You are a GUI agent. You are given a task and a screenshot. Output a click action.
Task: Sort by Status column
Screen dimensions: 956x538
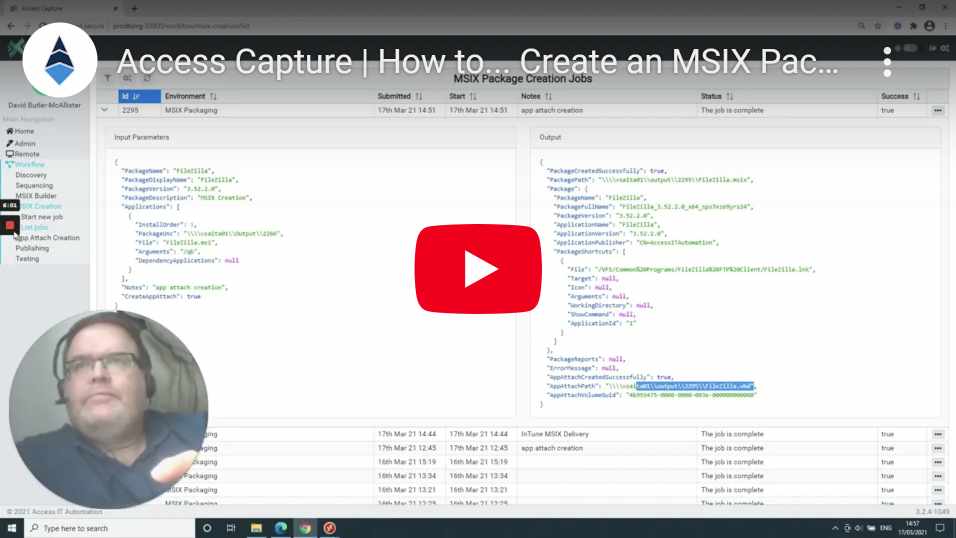[716, 96]
